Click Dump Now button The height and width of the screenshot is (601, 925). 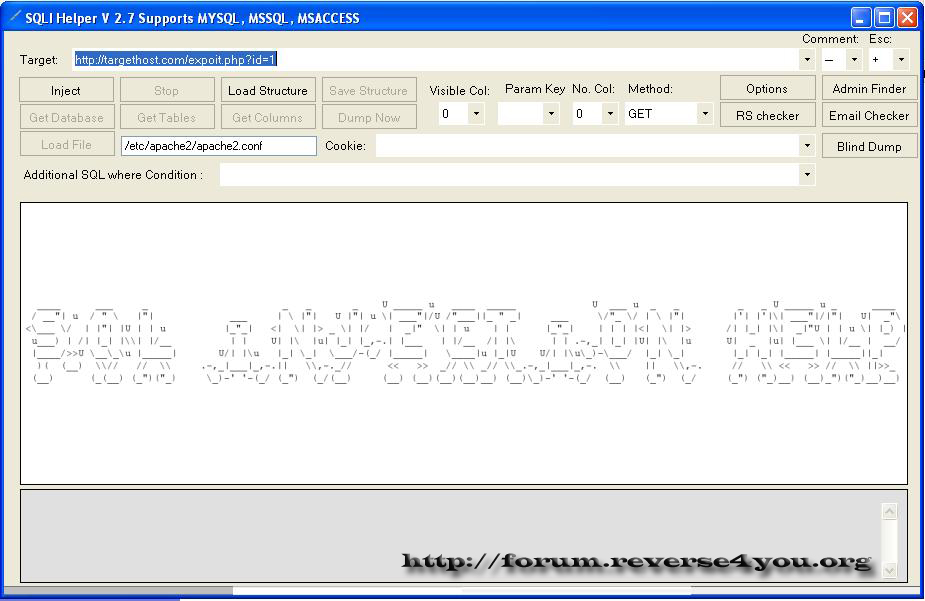pos(369,117)
